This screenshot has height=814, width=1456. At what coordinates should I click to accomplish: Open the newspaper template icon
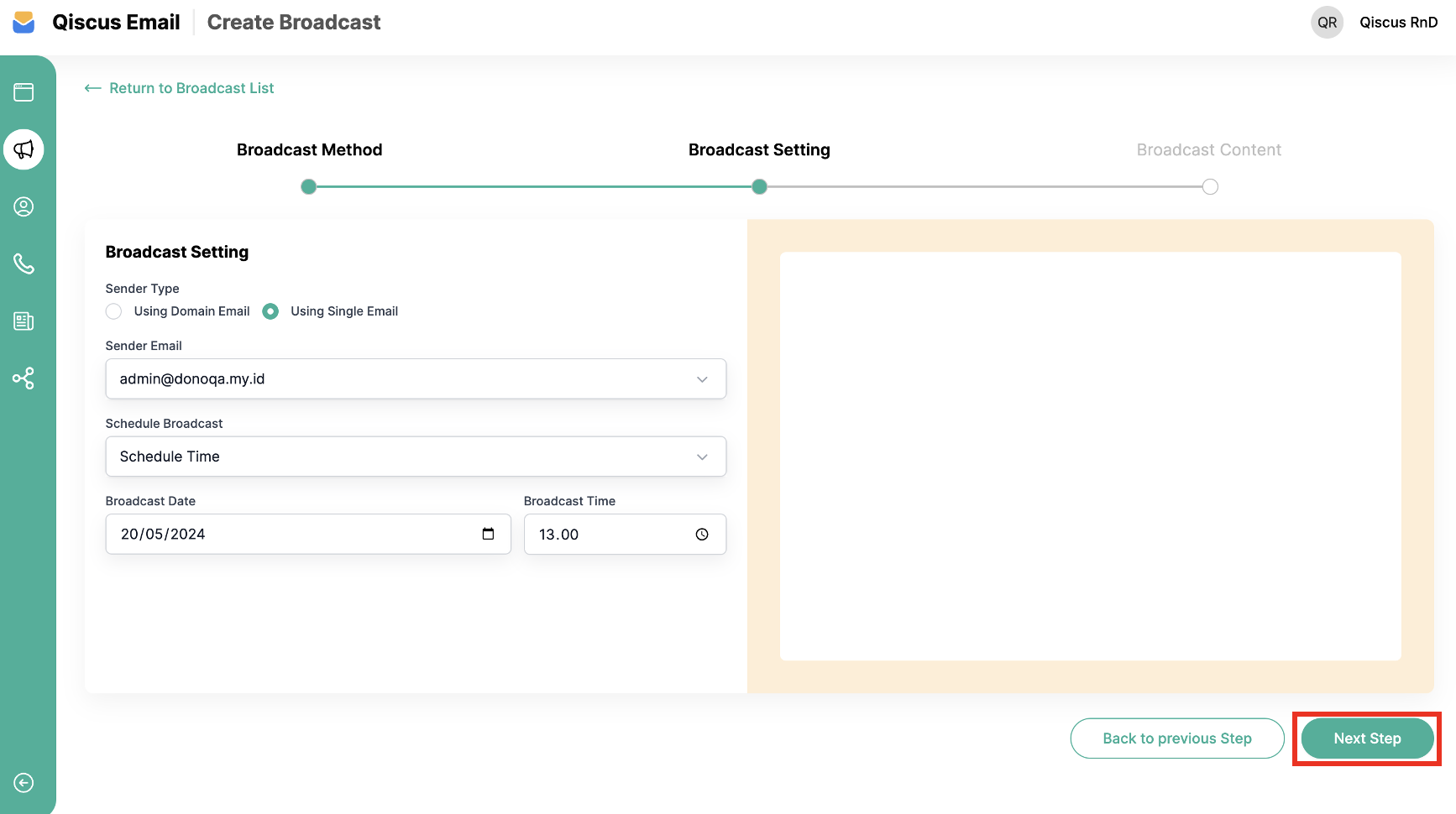click(x=24, y=321)
